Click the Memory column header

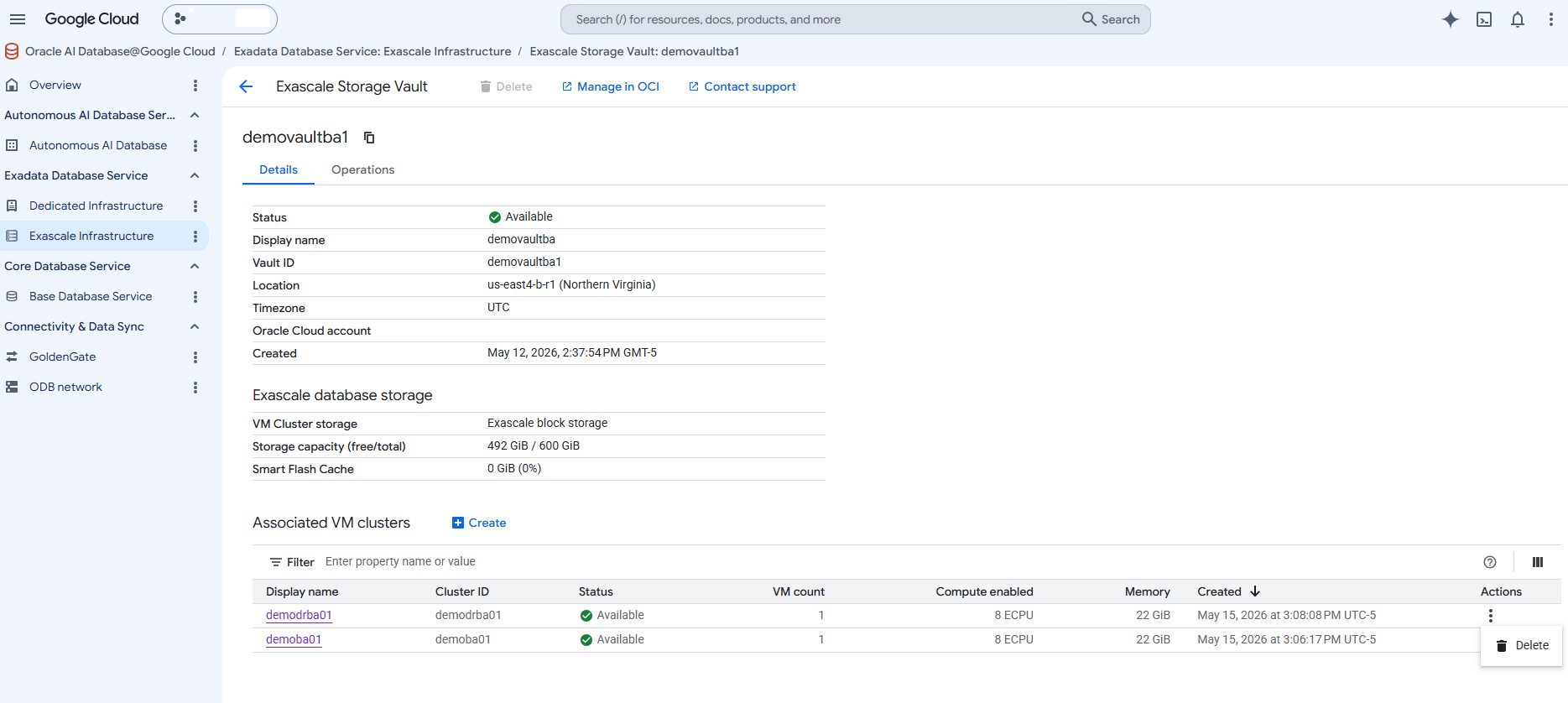tap(1148, 591)
